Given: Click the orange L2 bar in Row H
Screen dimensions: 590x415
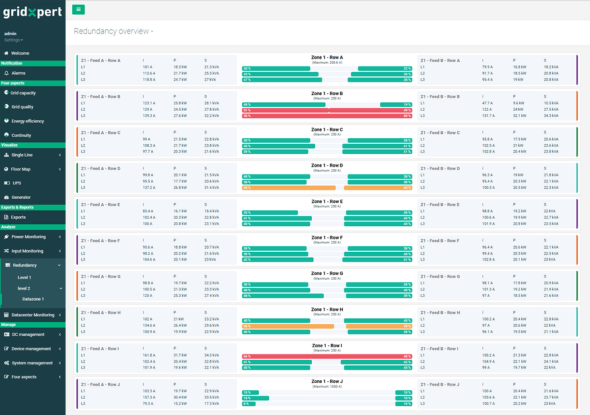Looking at the screenshot, I should (288, 326).
